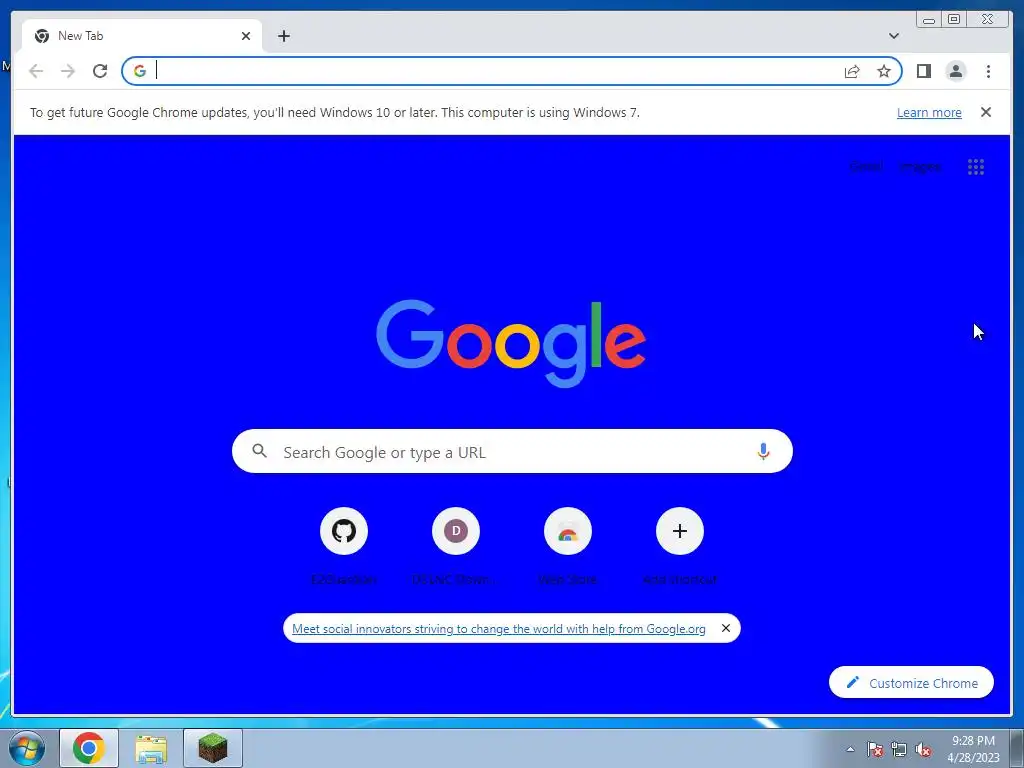Click the Chrome taskbar icon
Viewport: 1024px width, 768px height.
89,748
